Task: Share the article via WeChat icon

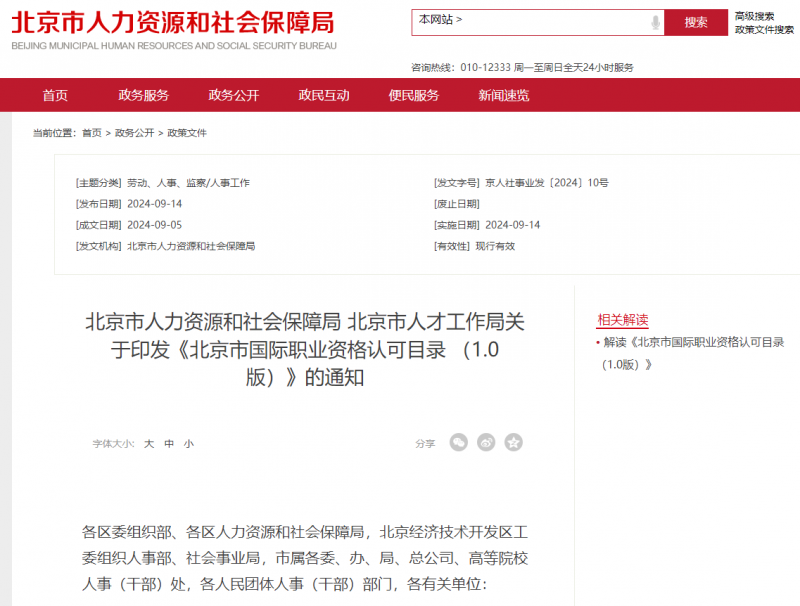Action: point(458,442)
